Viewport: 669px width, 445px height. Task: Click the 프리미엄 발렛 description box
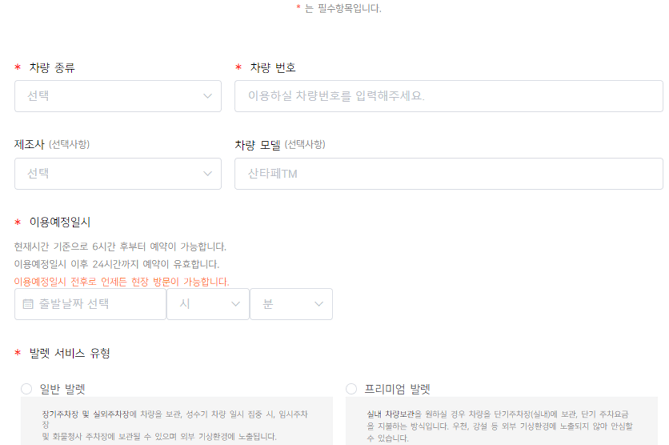click(x=501, y=421)
